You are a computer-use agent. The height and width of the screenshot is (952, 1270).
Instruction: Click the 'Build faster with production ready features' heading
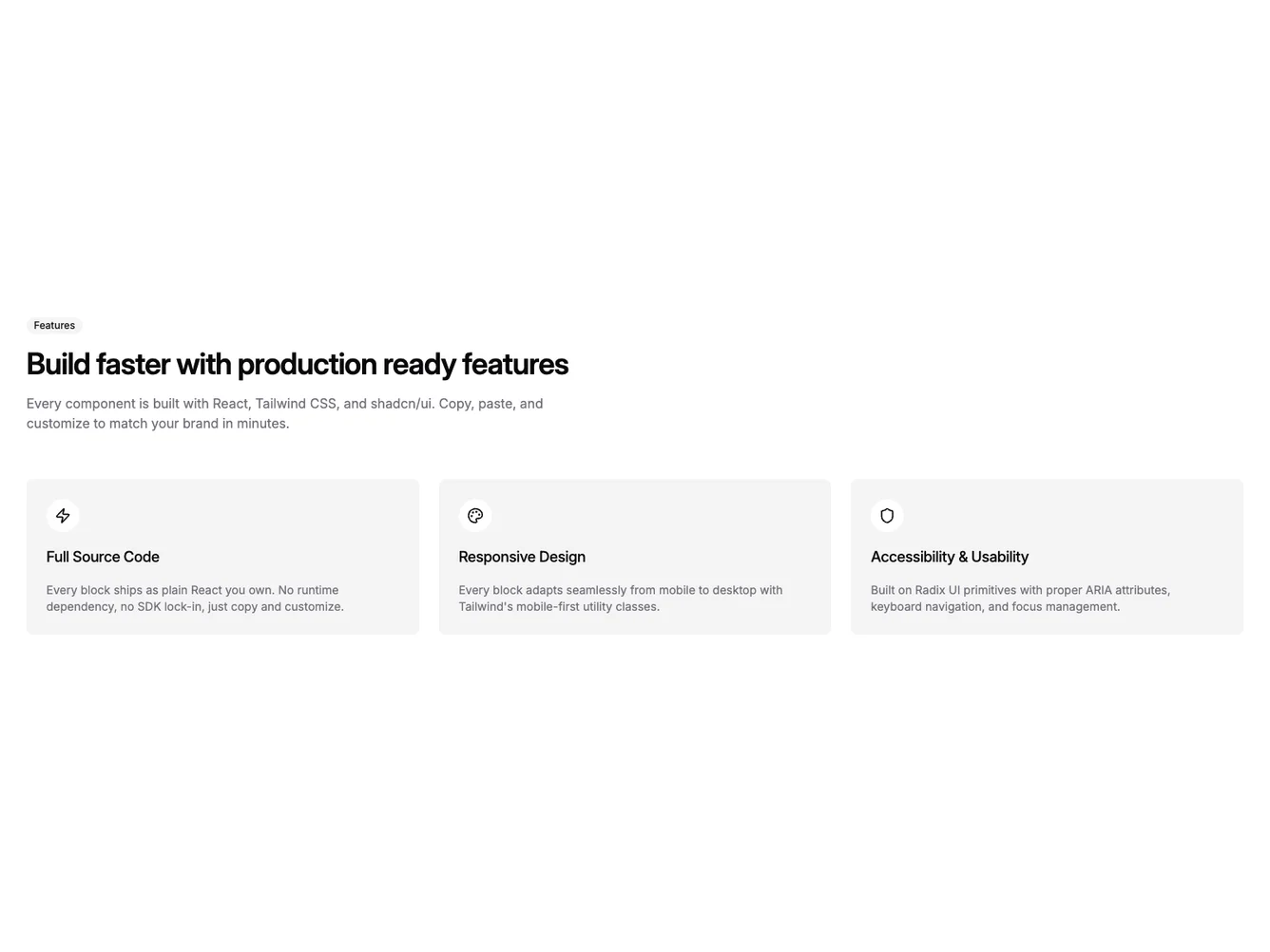298,364
